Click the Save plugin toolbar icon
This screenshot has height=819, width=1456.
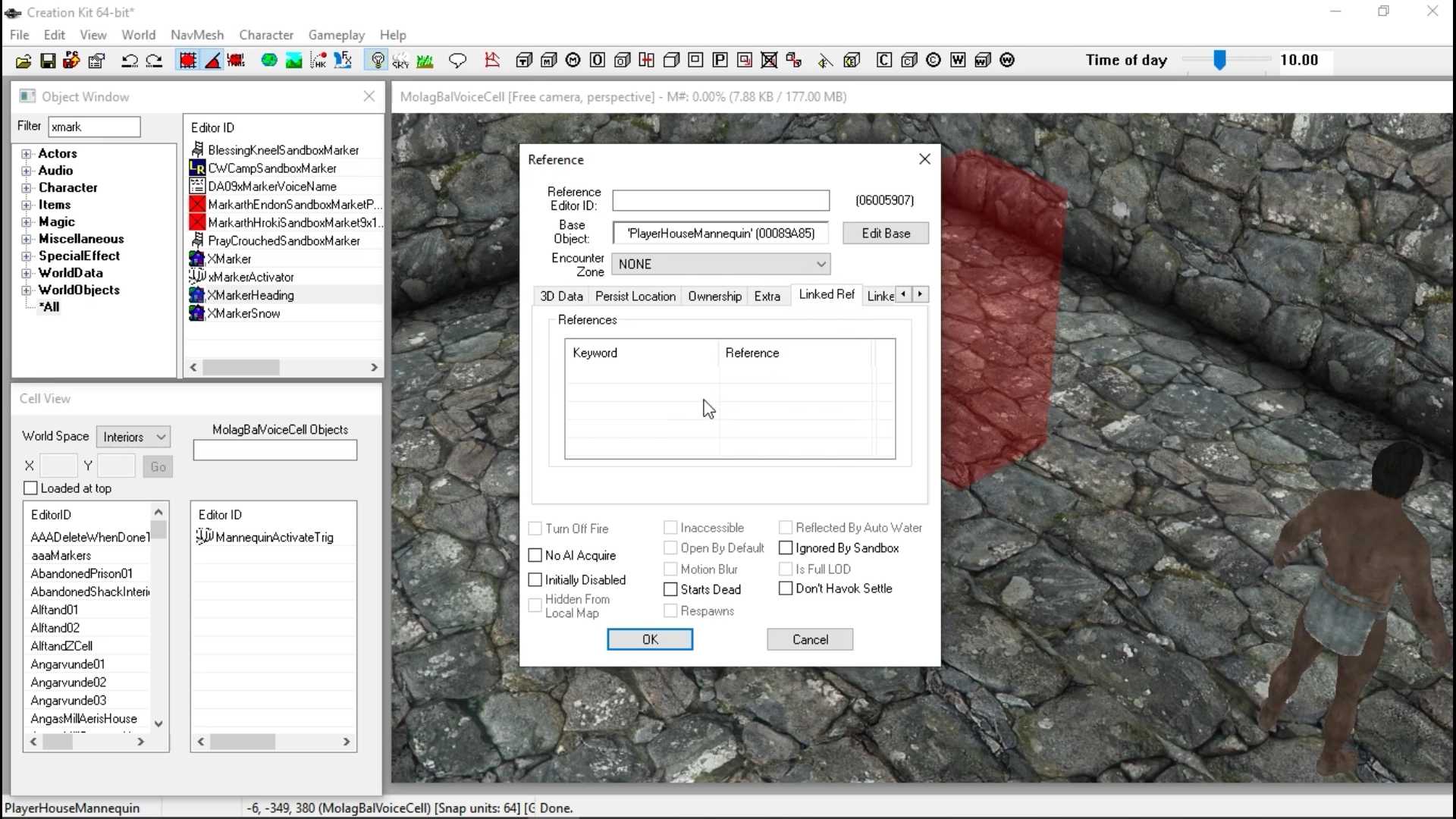click(x=47, y=61)
